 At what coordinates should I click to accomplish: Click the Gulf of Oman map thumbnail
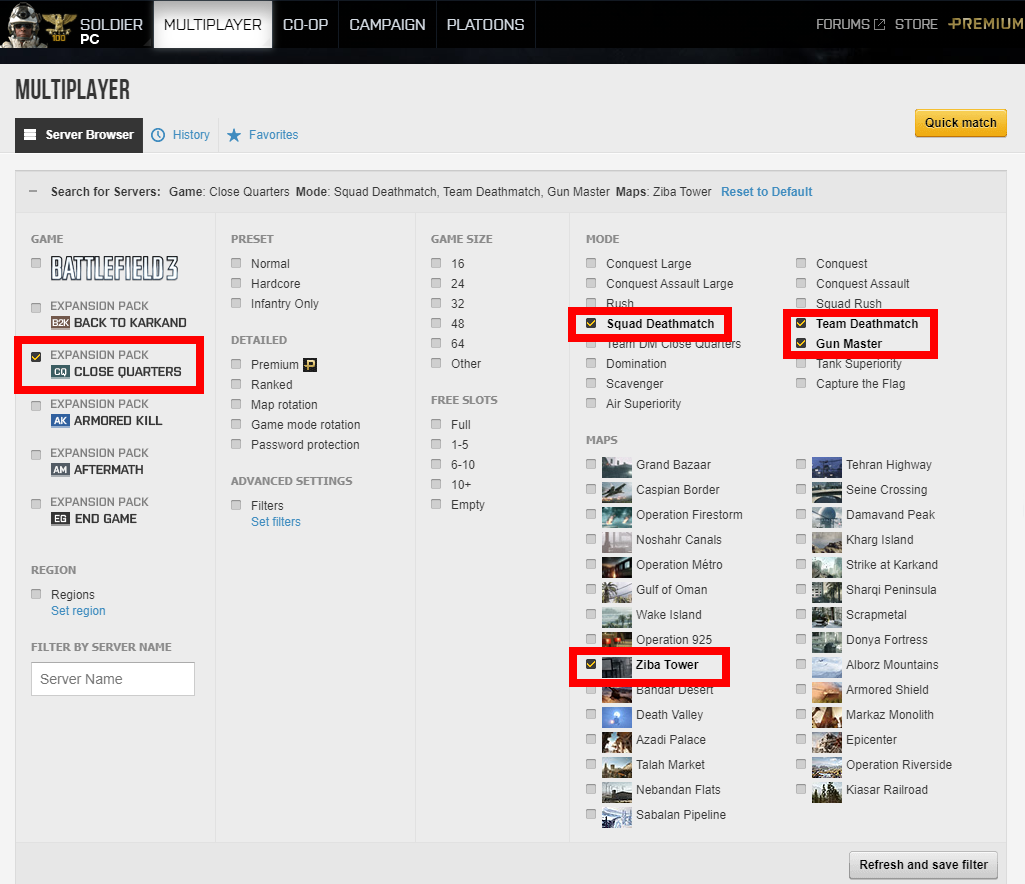click(x=616, y=590)
